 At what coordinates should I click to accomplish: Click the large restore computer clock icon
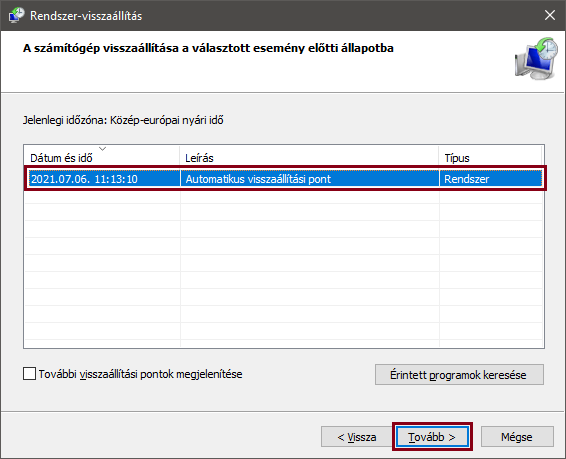coord(536,58)
